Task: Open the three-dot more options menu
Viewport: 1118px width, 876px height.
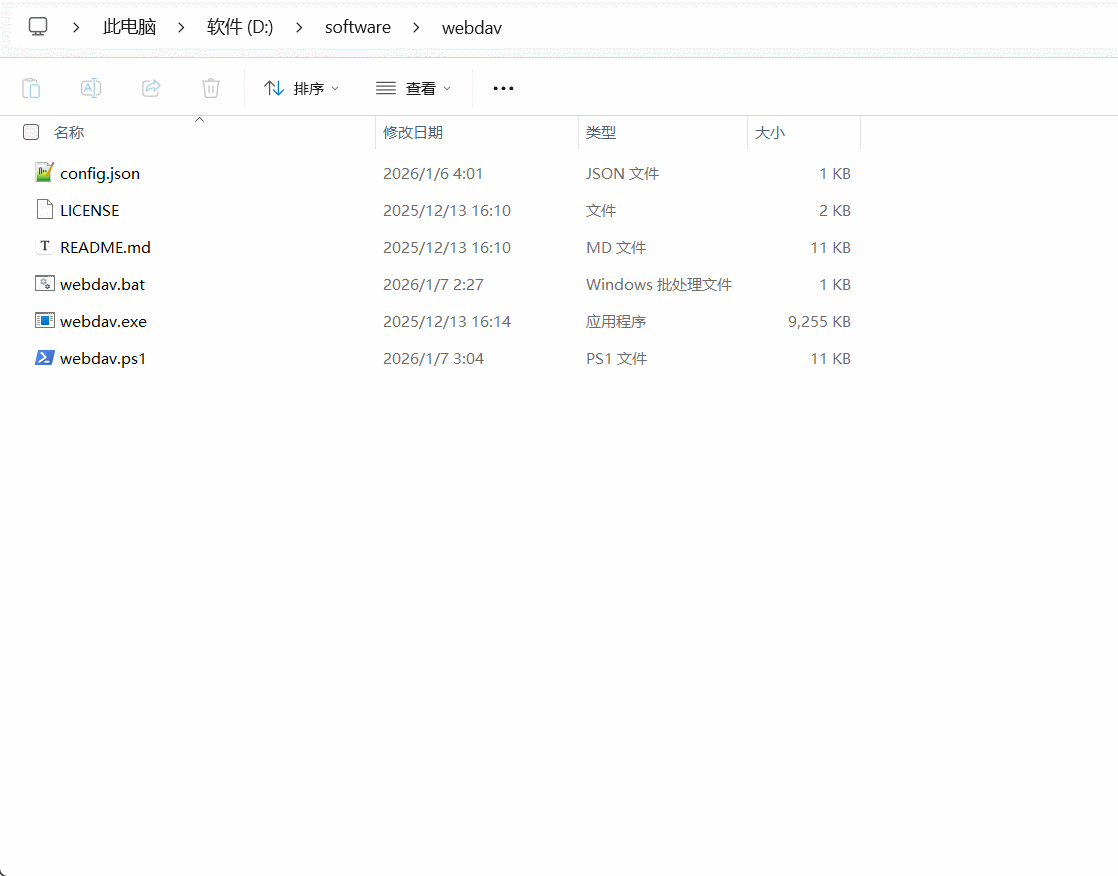Action: click(x=503, y=88)
